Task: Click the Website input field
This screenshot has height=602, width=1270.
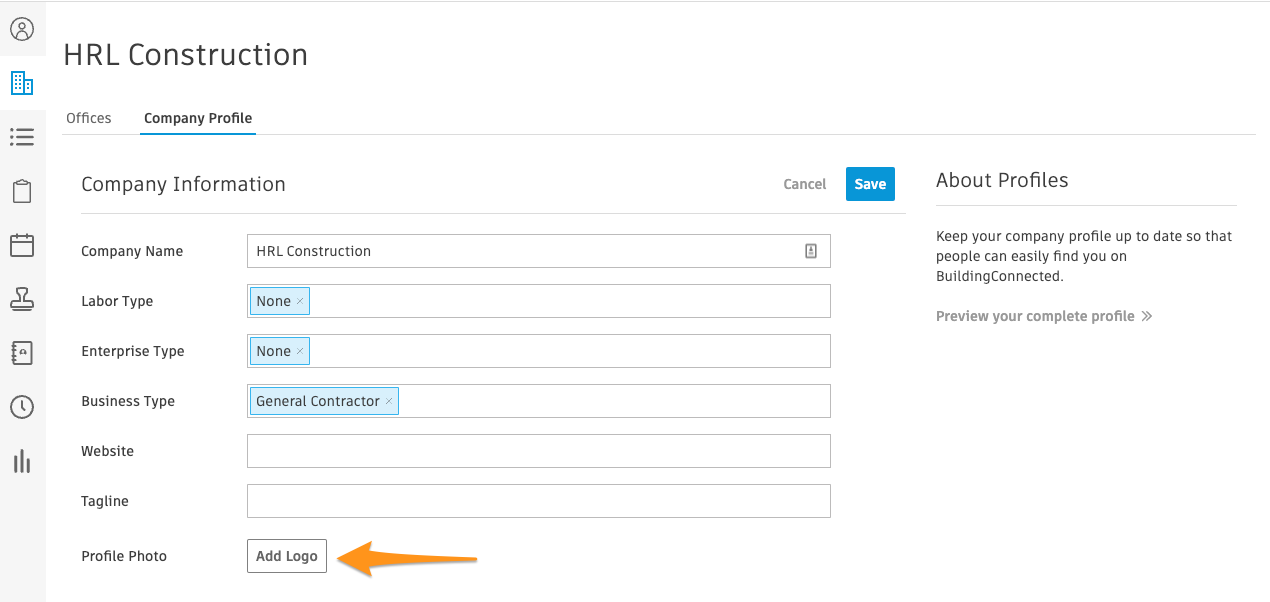Action: (x=538, y=451)
